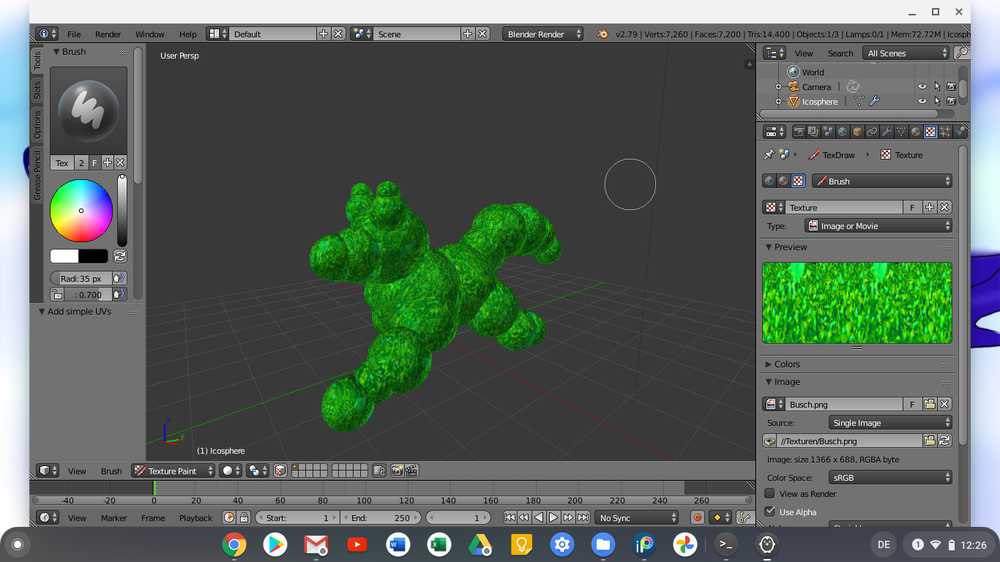The image size is (1000, 562).
Task: Open the Render menu
Action: point(108,34)
